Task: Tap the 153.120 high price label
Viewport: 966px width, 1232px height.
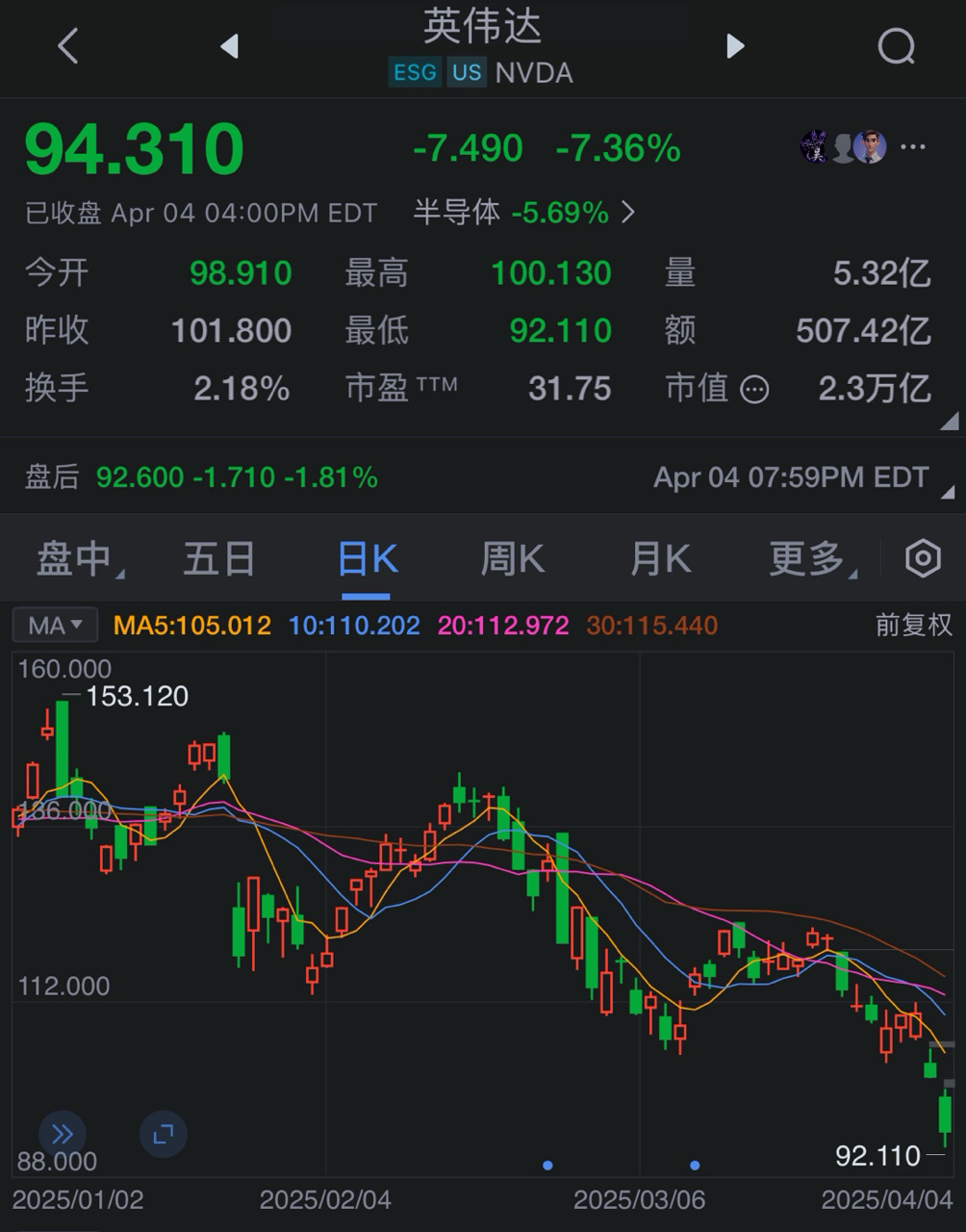Action: click(138, 696)
